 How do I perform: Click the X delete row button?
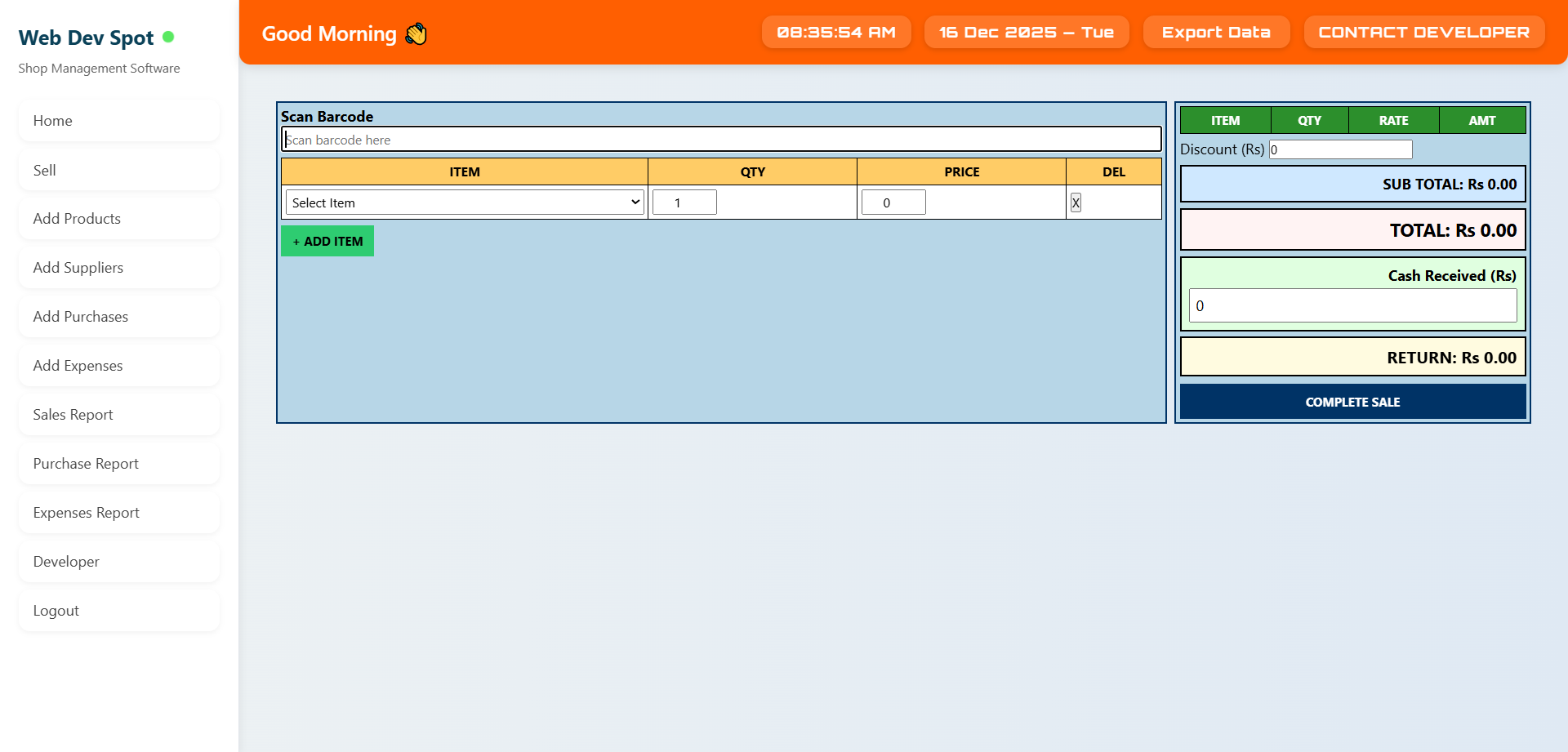pos(1076,203)
